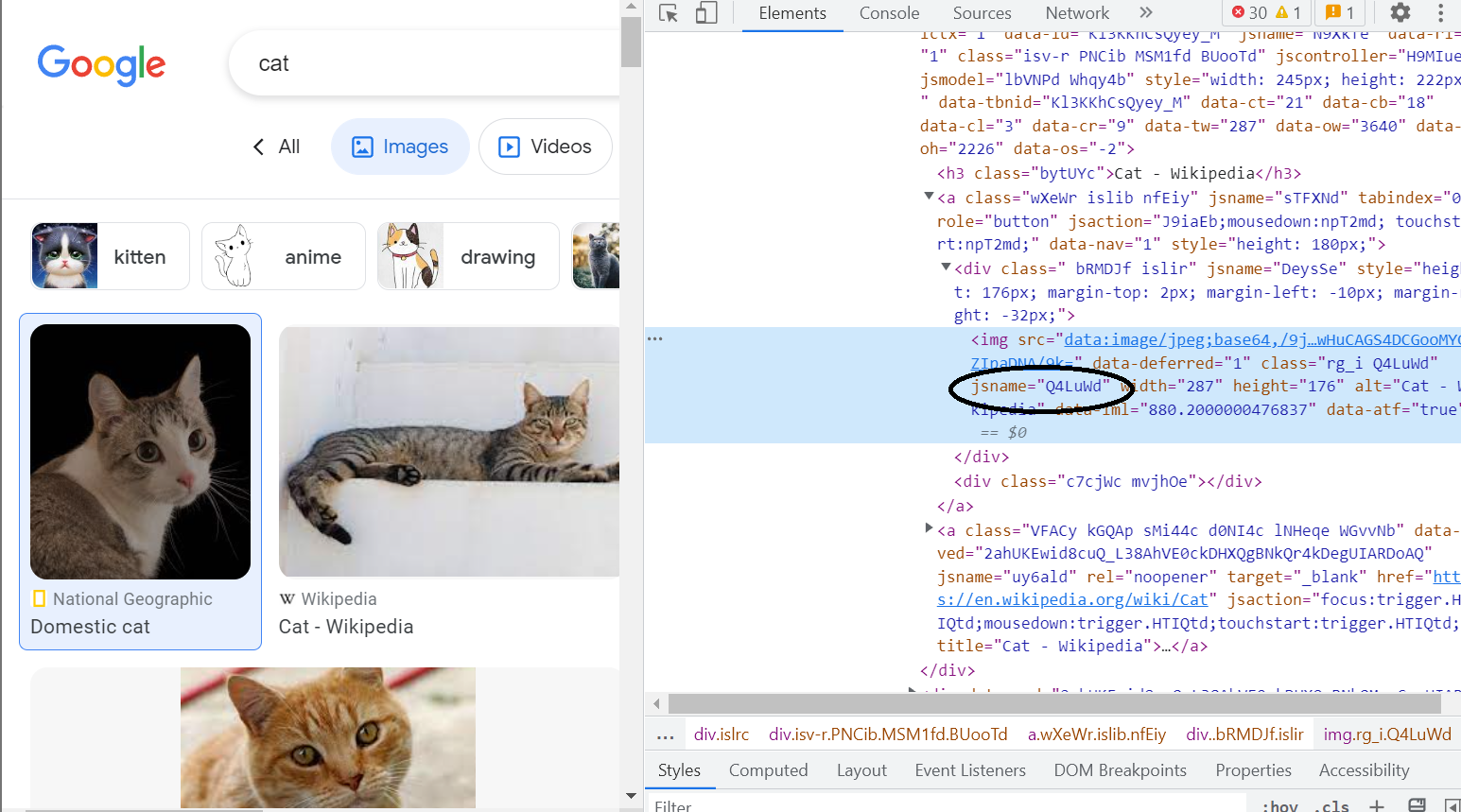
Task: Select the 'a.wXeWr.islib.nfEiy' breadcrumb
Action: tap(1097, 734)
